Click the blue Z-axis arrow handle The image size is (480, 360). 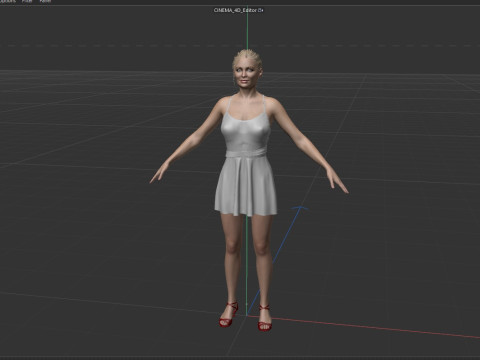[x=299, y=208]
